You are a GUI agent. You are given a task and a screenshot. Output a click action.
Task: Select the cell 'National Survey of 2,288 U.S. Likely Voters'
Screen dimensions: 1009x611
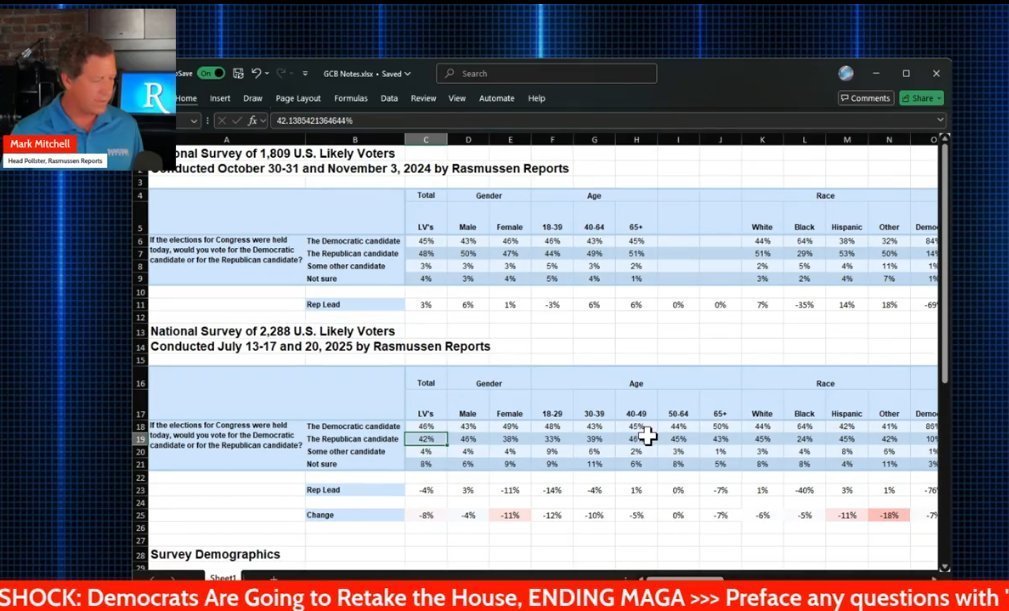tap(273, 331)
